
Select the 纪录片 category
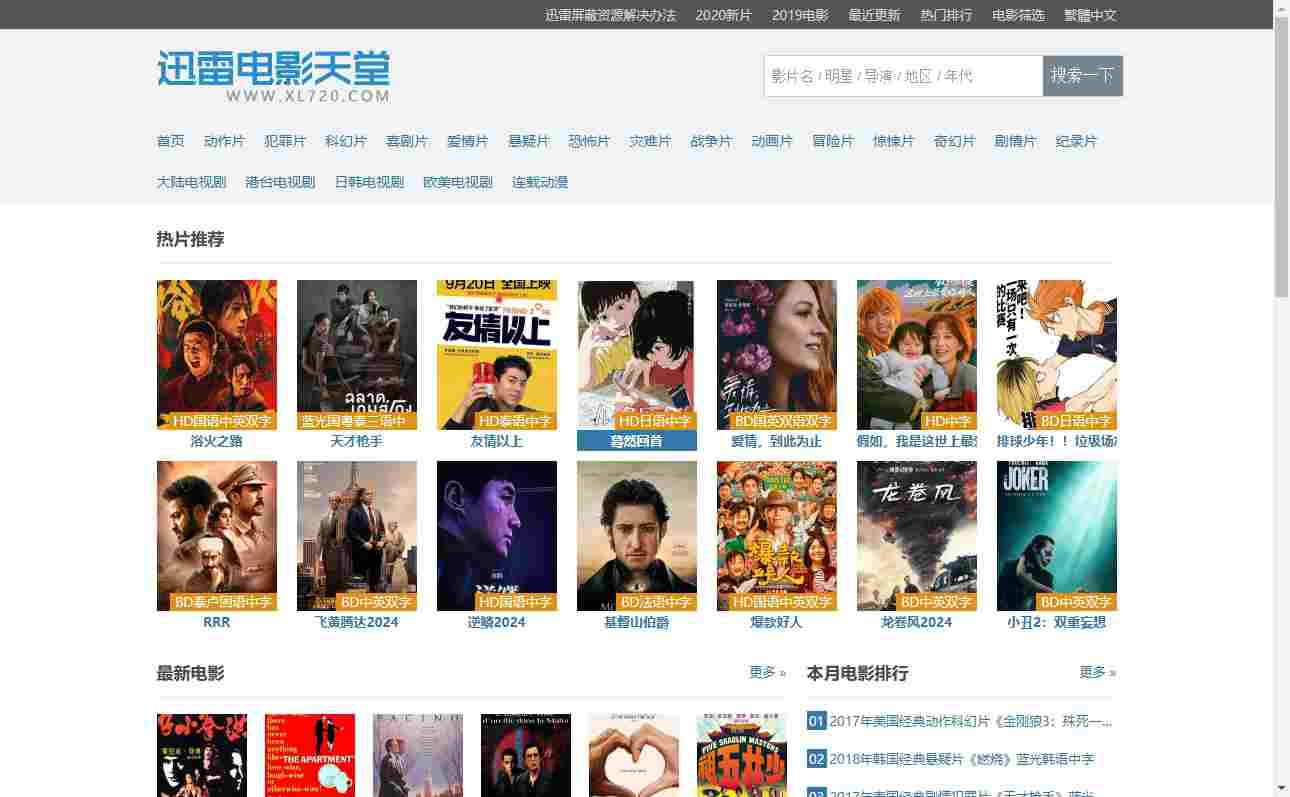click(x=1076, y=141)
